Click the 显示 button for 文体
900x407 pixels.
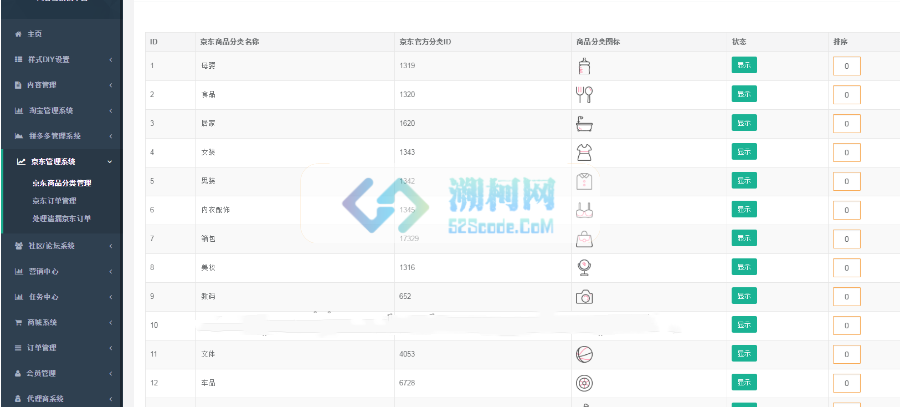744,353
